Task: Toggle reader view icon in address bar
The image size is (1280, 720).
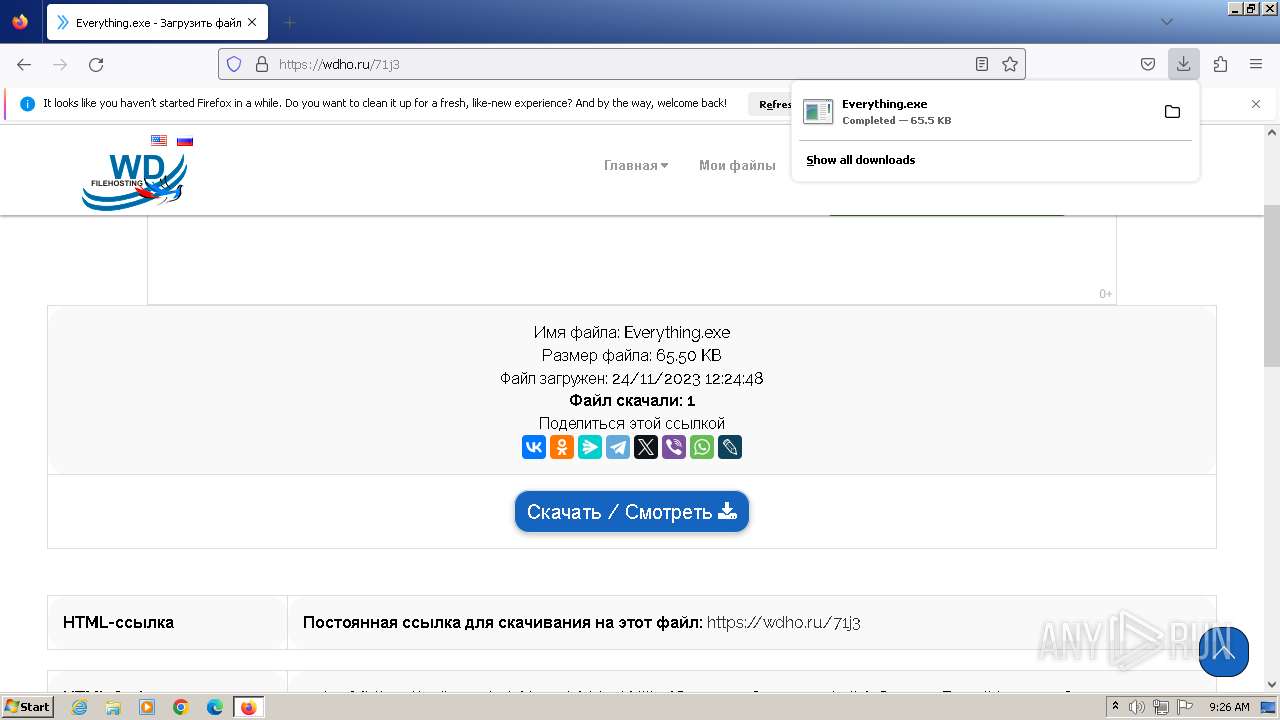Action: point(982,64)
